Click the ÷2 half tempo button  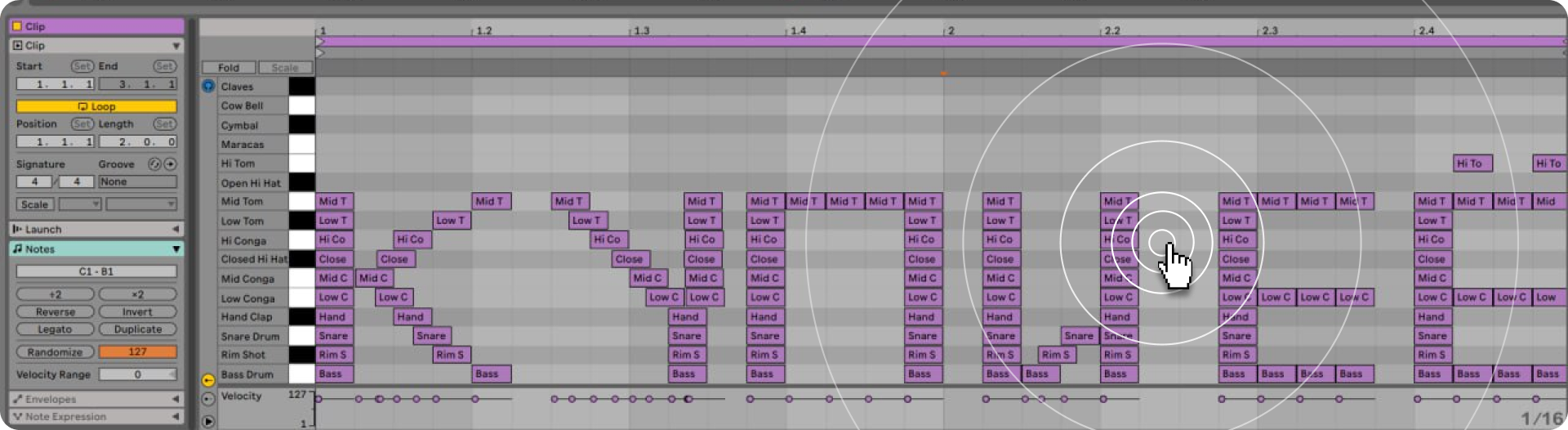(x=55, y=294)
